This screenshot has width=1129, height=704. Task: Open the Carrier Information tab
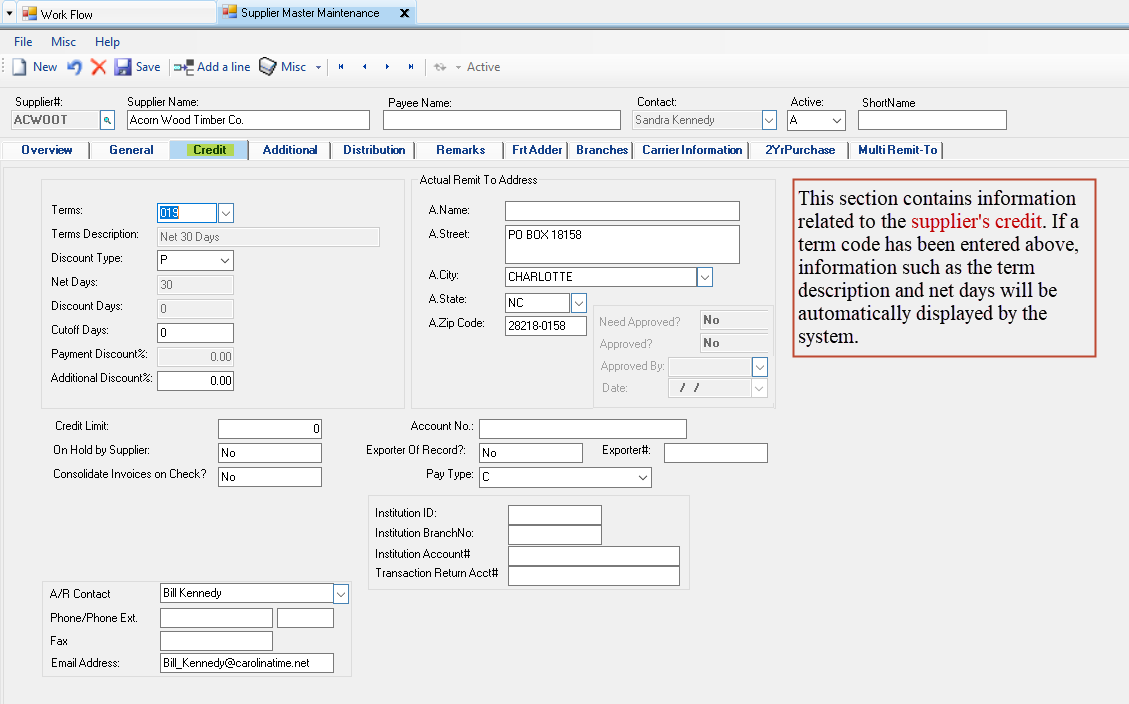click(x=692, y=150)
